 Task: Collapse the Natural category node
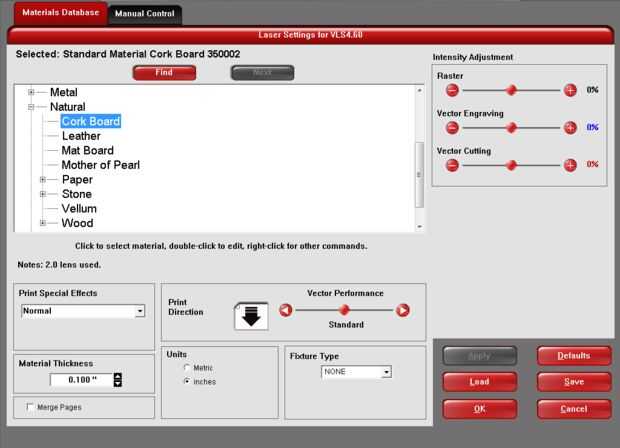[x=31, y=107]
